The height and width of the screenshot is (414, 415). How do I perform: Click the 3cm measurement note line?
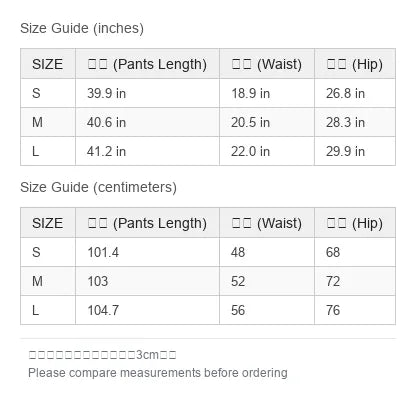coord(102,355)
